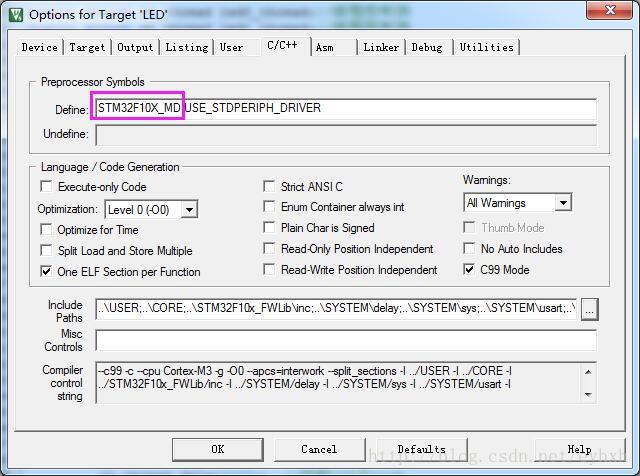Switch to the Device tab
This screenshot has height=476, width=640.
(x=40, y=47)
